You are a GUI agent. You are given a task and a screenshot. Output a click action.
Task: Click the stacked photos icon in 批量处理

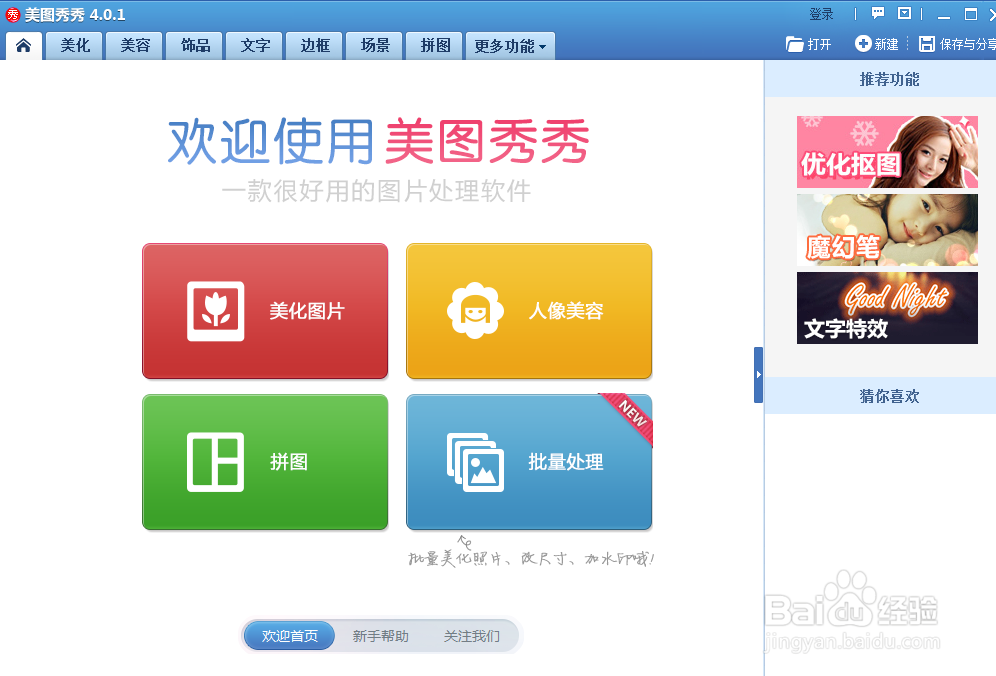pyautogui.click(x=475, y=463)
